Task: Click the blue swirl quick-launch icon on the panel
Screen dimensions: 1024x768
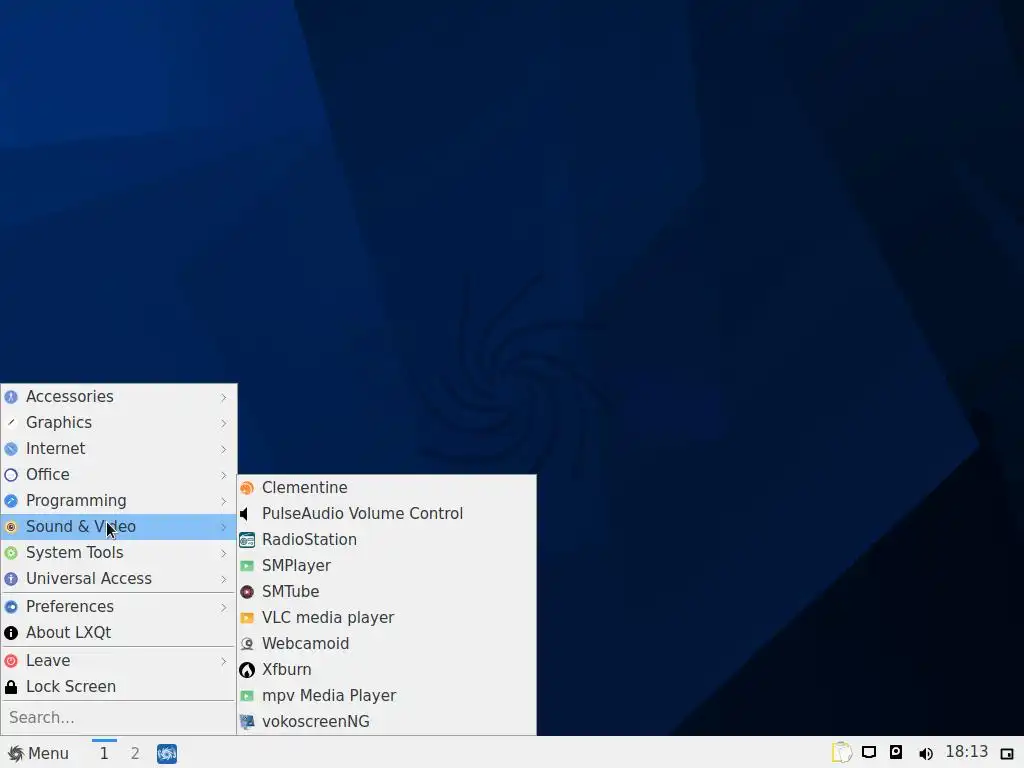Action: (167, 754)
